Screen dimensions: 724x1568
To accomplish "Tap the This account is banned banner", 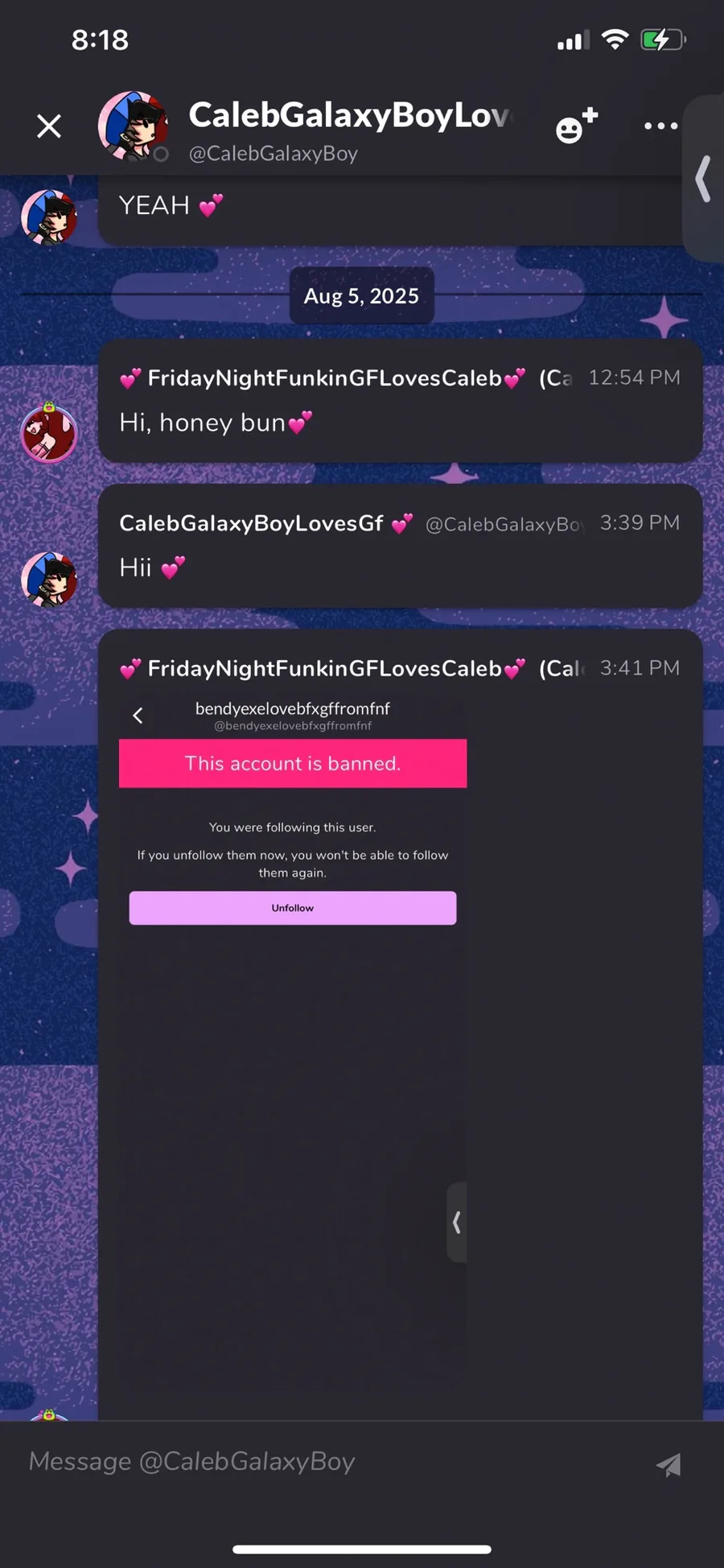I will click(293, 763).
